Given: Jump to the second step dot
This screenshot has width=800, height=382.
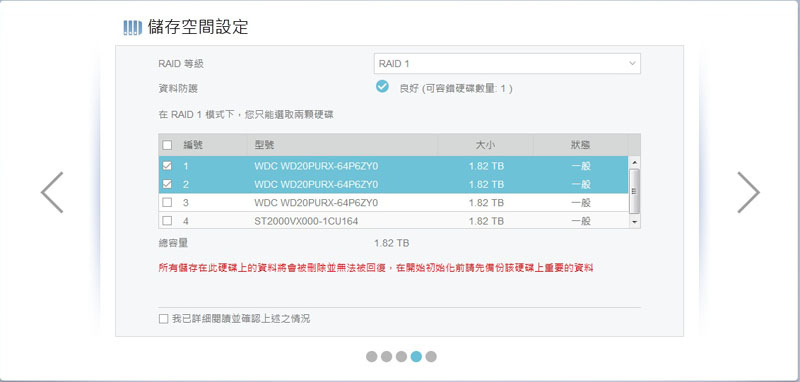Looking at the screenshot, I should [386, 356].
